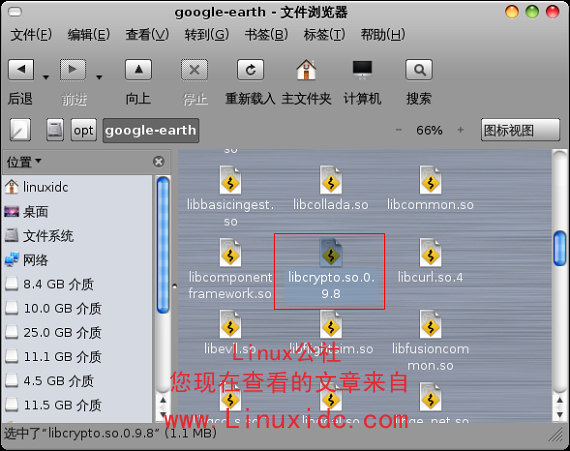The height and width of the screenshot is (451, 570).
Task: Click file pane scrollbar up arrow
Action: tap(560, 400)
